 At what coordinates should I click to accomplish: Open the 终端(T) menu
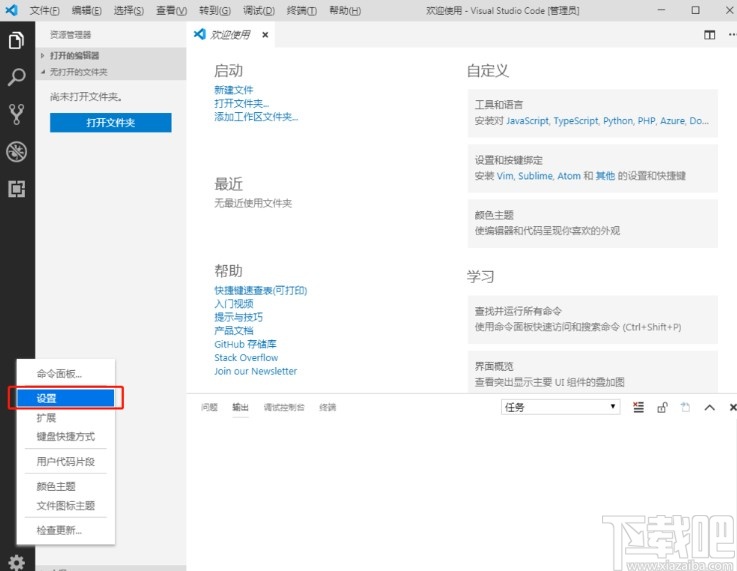[302, 10]
